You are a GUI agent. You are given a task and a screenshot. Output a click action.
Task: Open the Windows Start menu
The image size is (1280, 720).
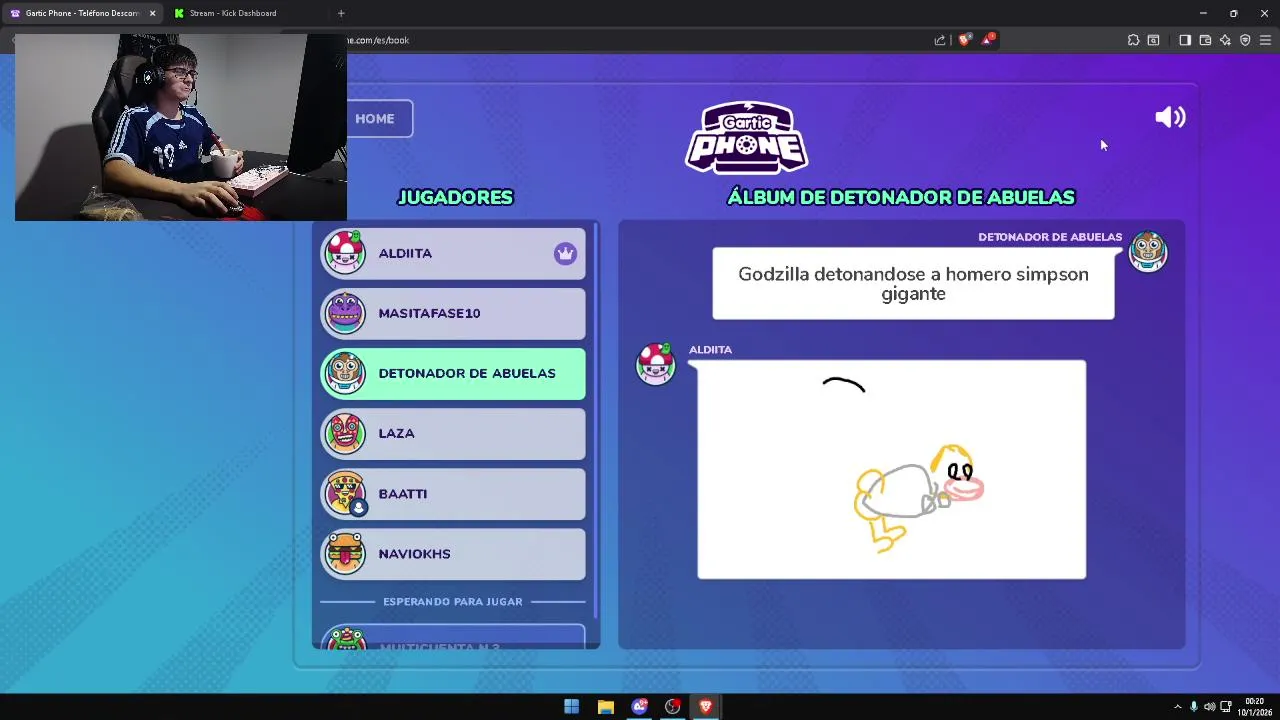tap(571, 707)
